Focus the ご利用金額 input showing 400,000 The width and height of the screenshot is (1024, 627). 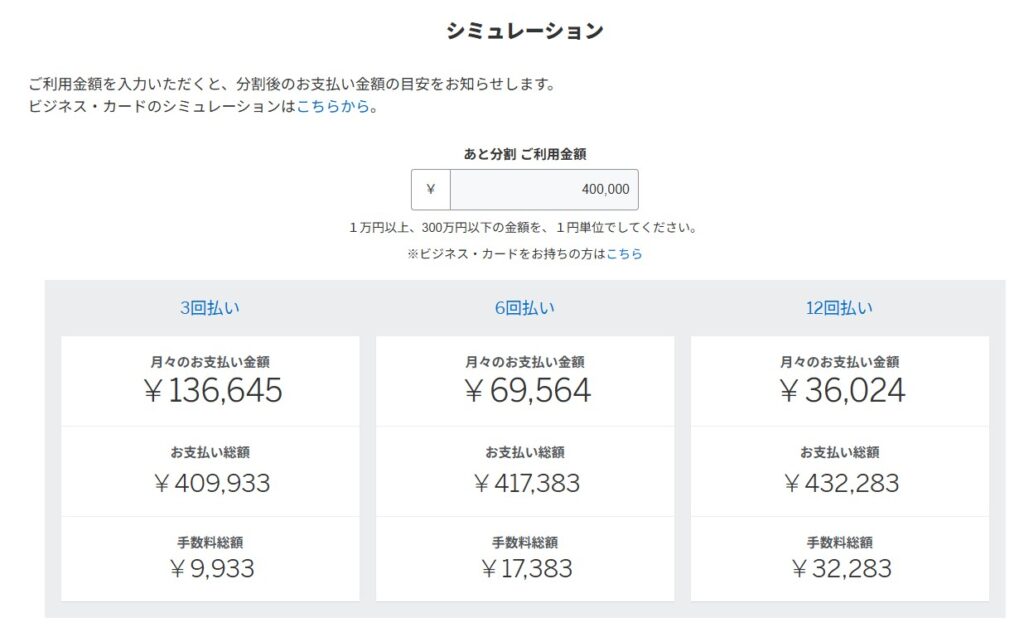(543, 189)
